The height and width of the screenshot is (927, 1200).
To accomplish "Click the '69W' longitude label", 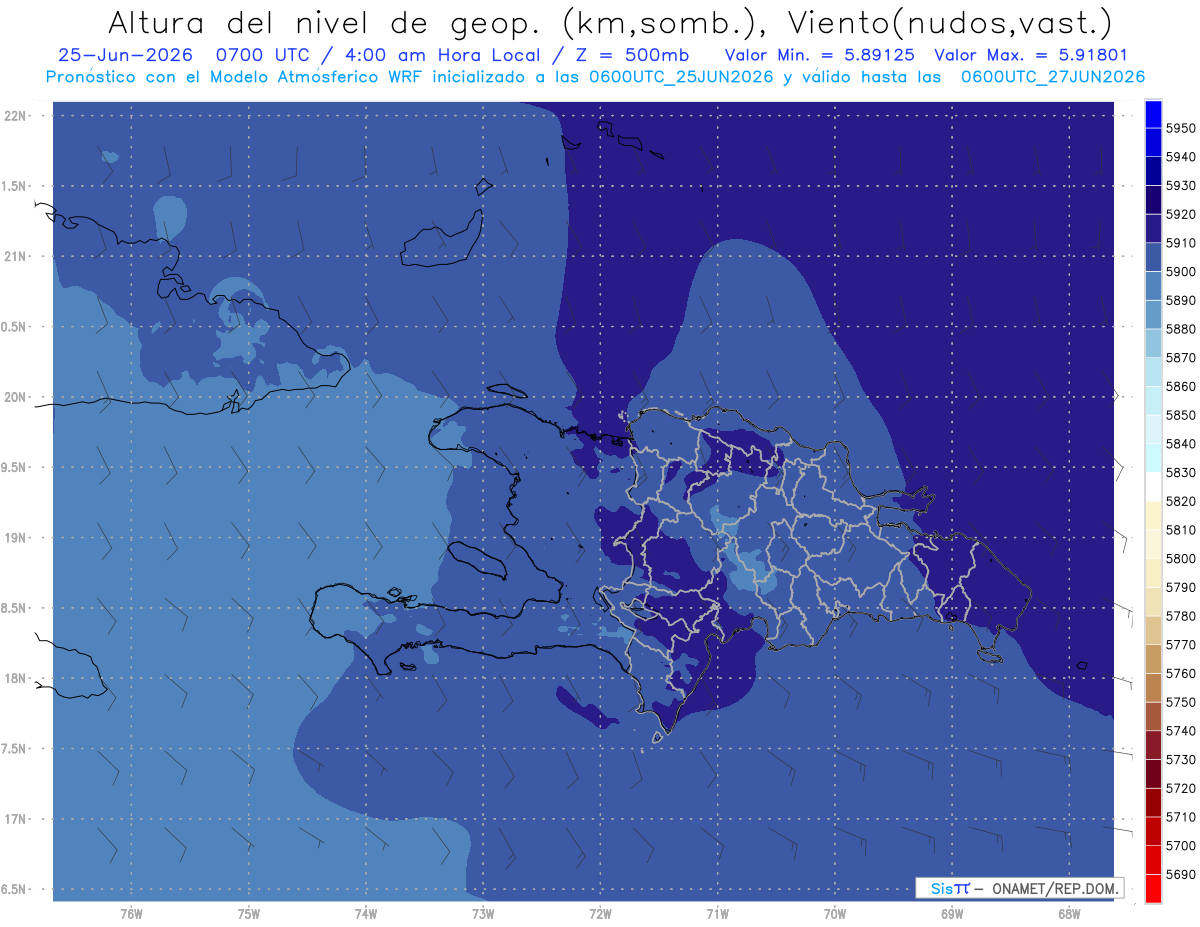I will click(952, 913).
